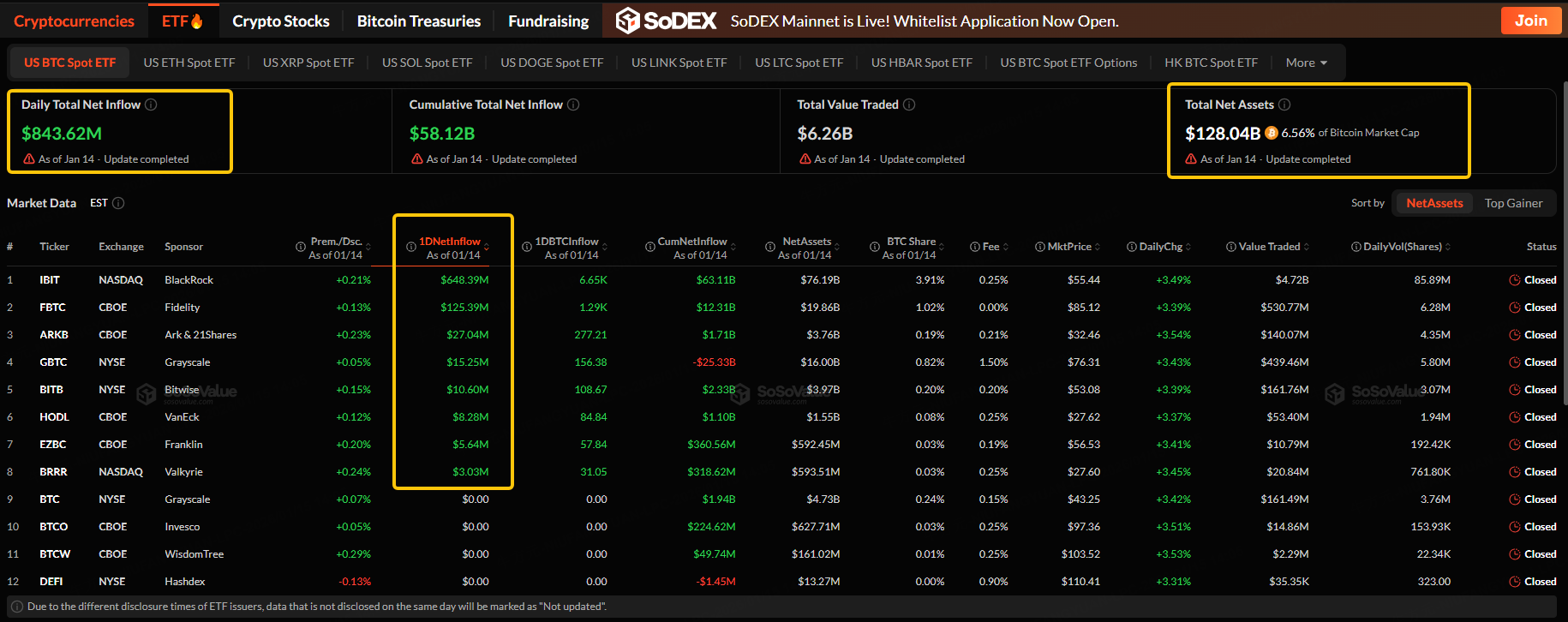The image size is (1568, 622).
Task: Click the info icon in the bottom disclosure notice
Action: pos(17,607)
